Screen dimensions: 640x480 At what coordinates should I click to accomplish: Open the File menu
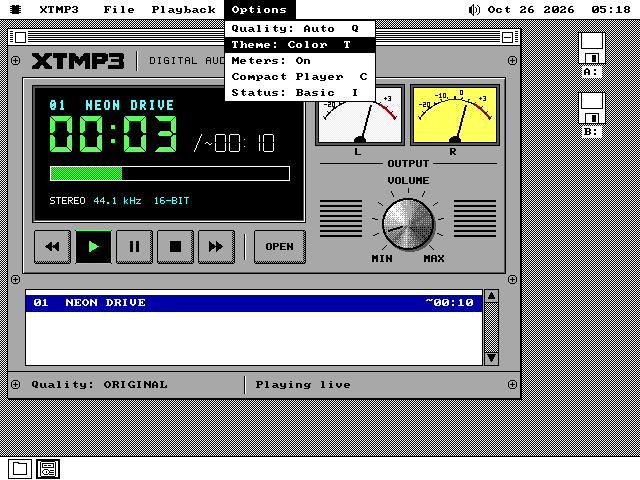(119, 9)
